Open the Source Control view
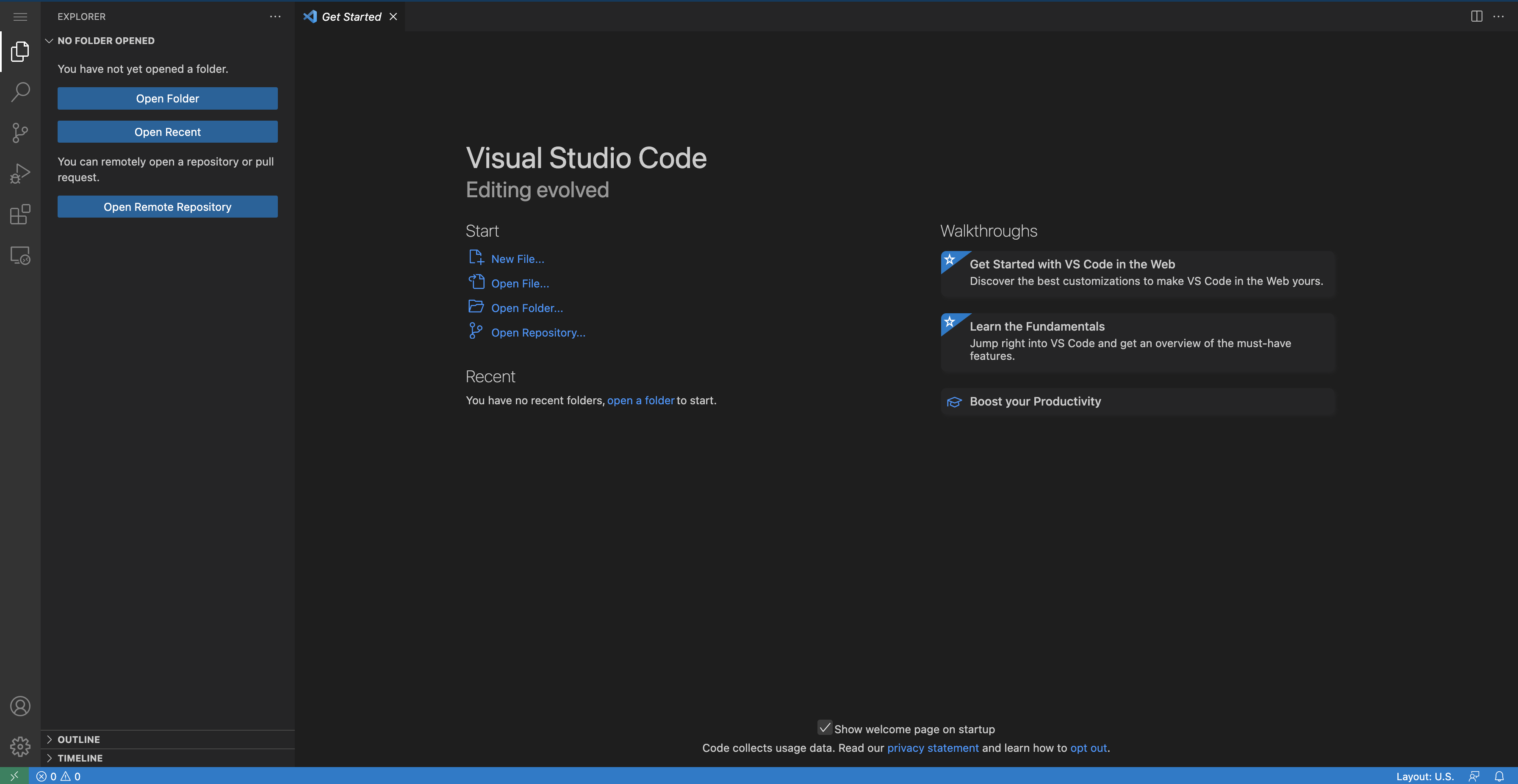This screenshot has height=784, width=1518. point(20,133)
